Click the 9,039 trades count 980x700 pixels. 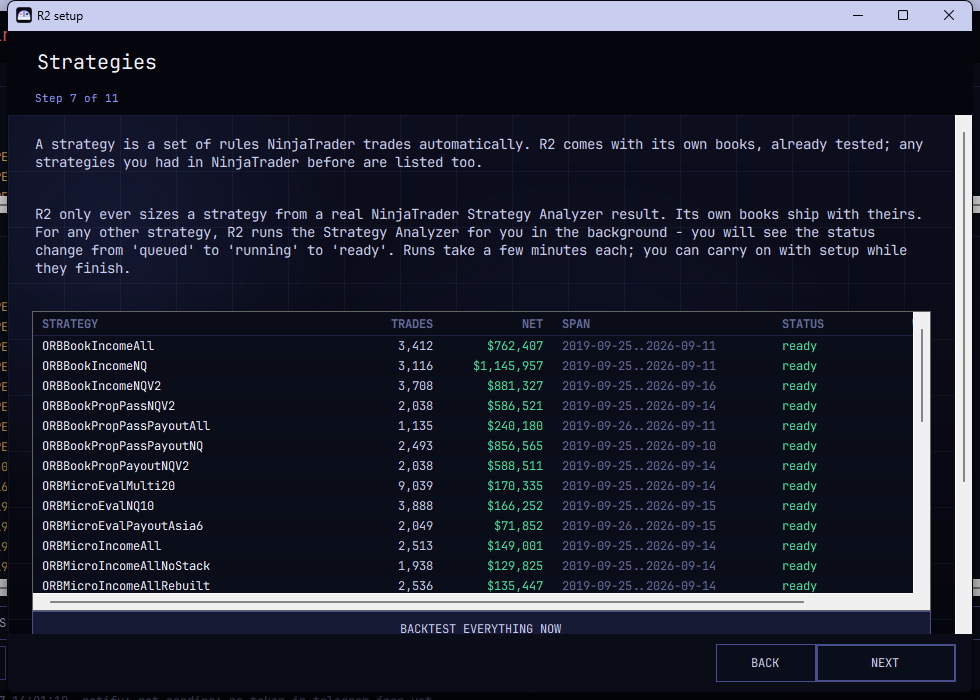point(416,486)
